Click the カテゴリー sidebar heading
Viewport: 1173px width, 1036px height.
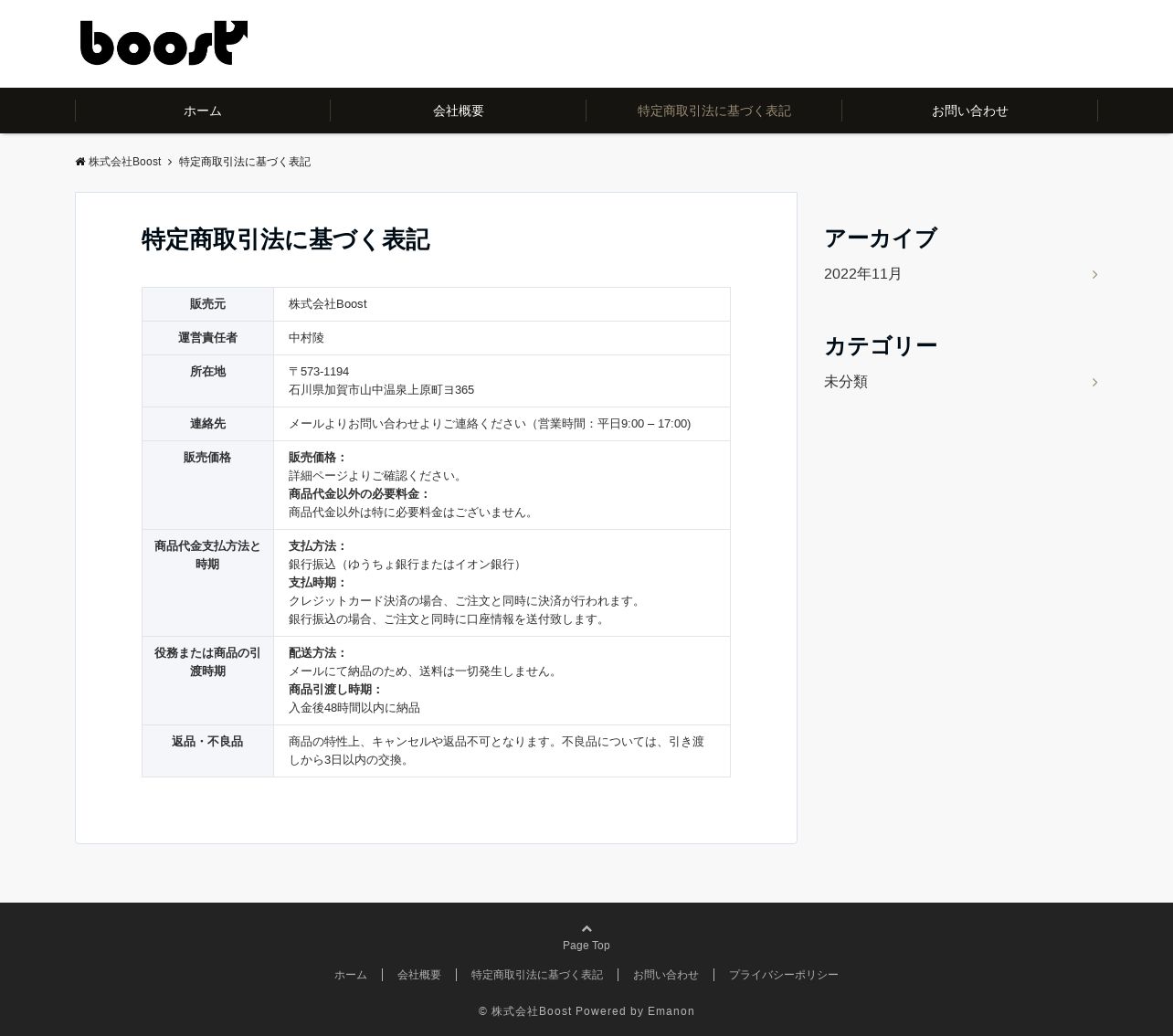[x=881, y=346]
